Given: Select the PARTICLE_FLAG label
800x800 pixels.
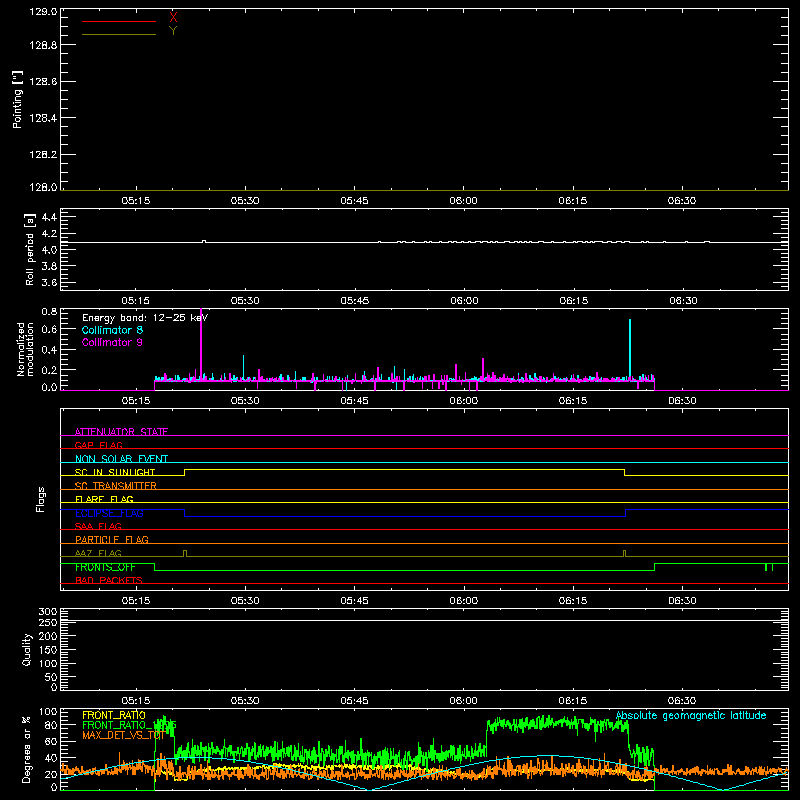Looking at the screenshot, I should [112, 539].
